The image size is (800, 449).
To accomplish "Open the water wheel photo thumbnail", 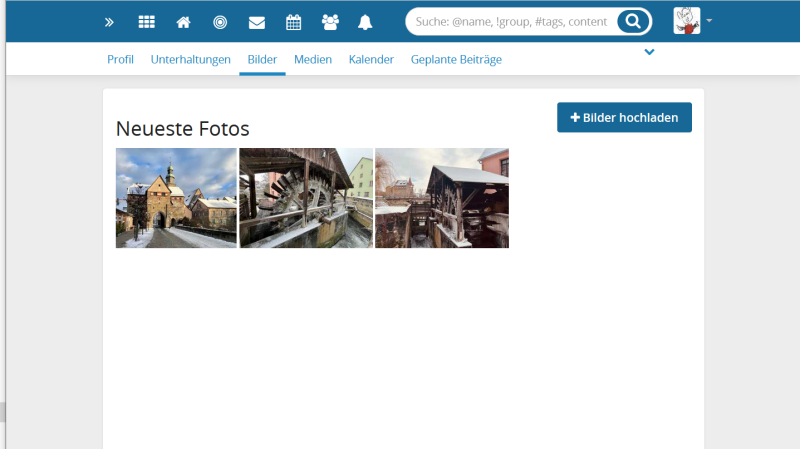I will [305, 198].
